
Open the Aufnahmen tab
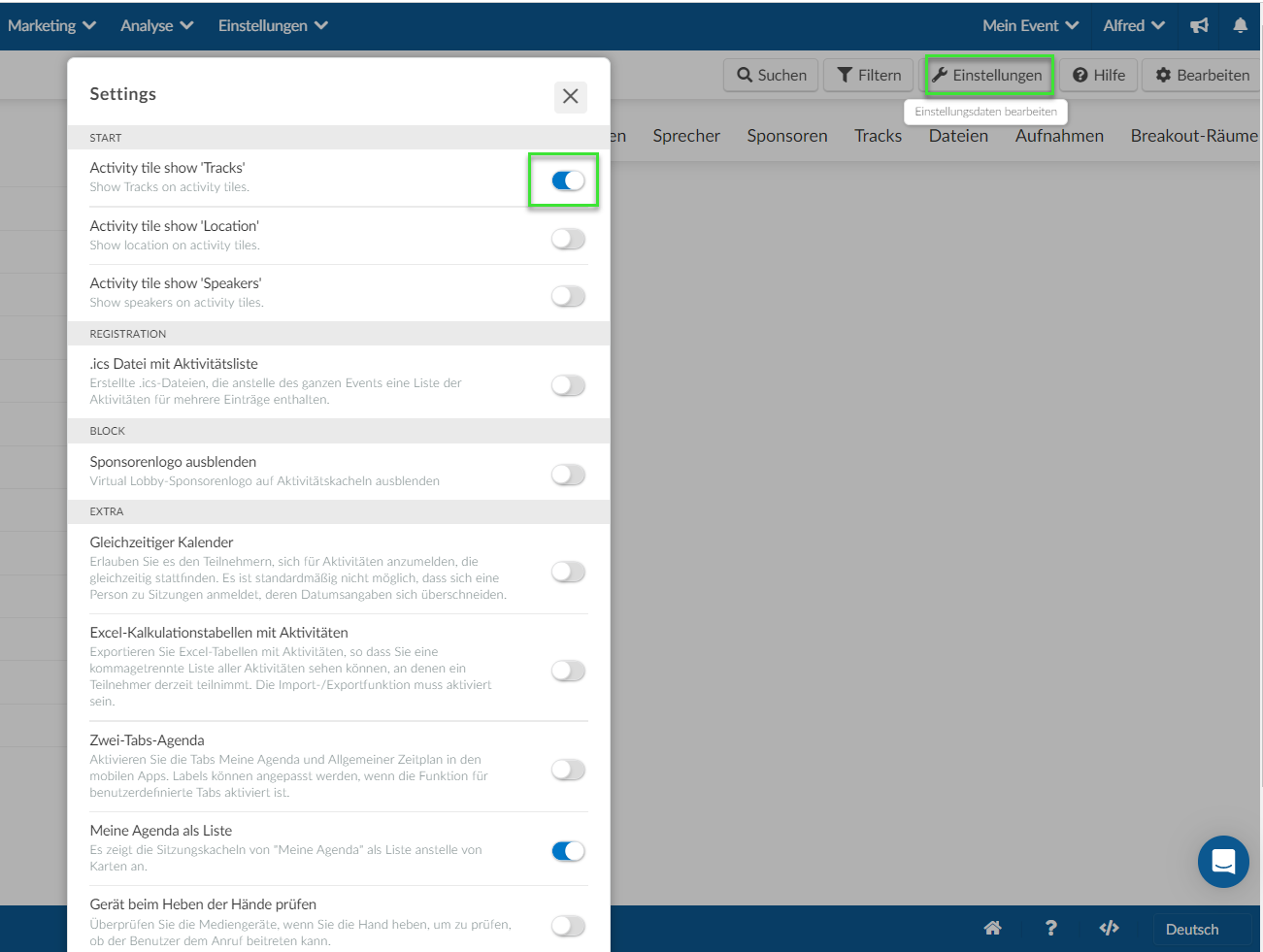1059,136
